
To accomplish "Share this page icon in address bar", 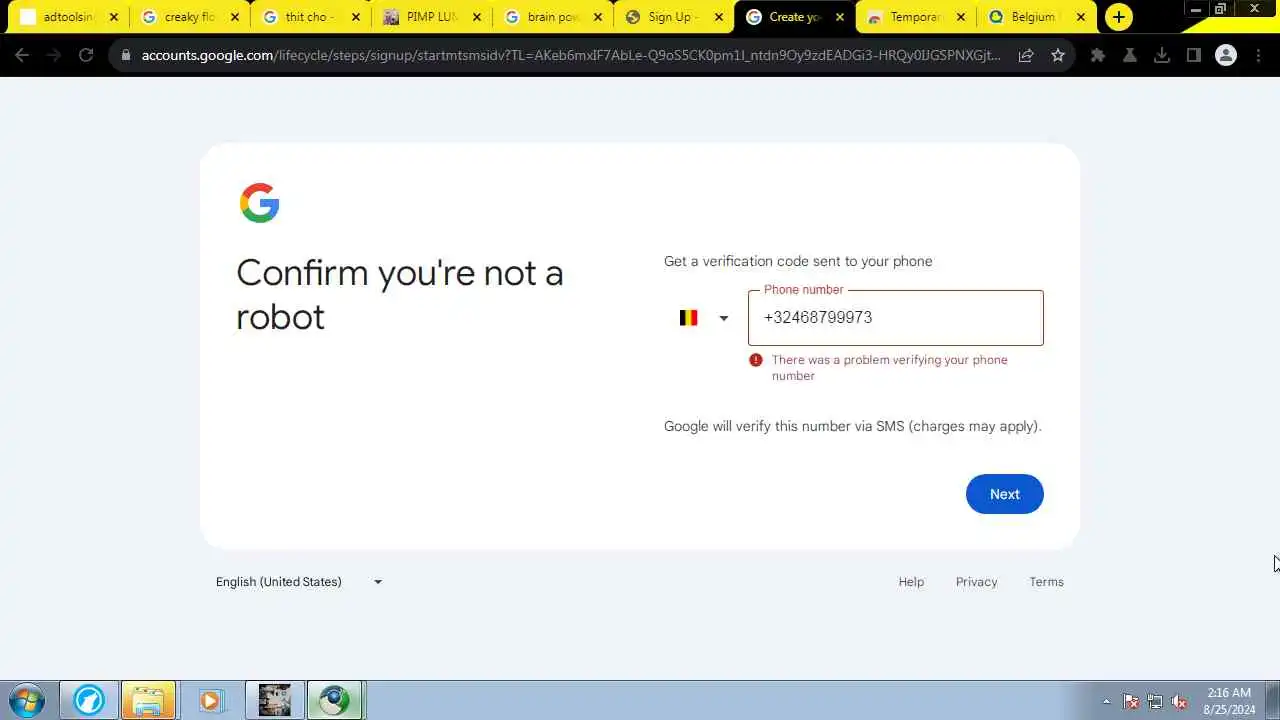I will pyautogui.click(x=1026, y=56).
